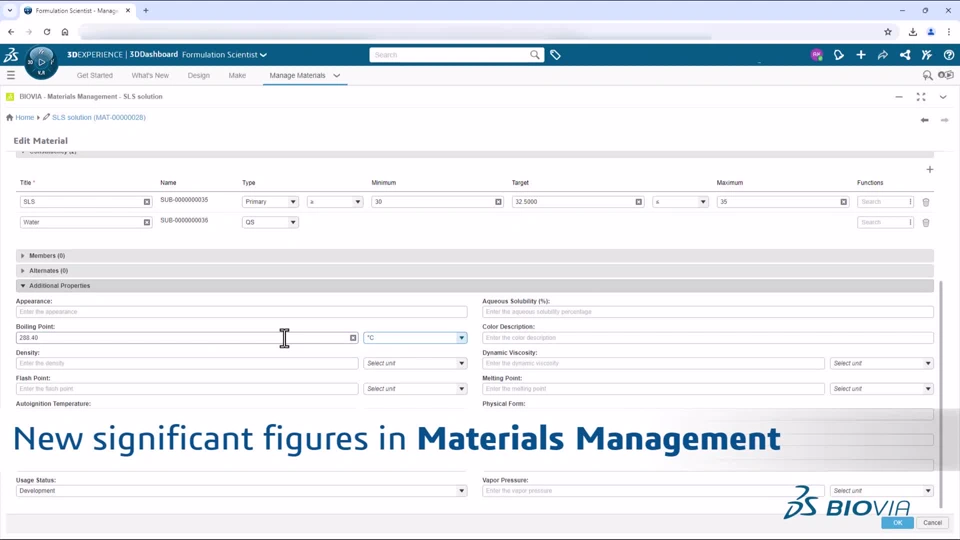The width and height of the screenshot is (960, 540).
Task: Delete the Water constituent row
Action: coord(926,223)
